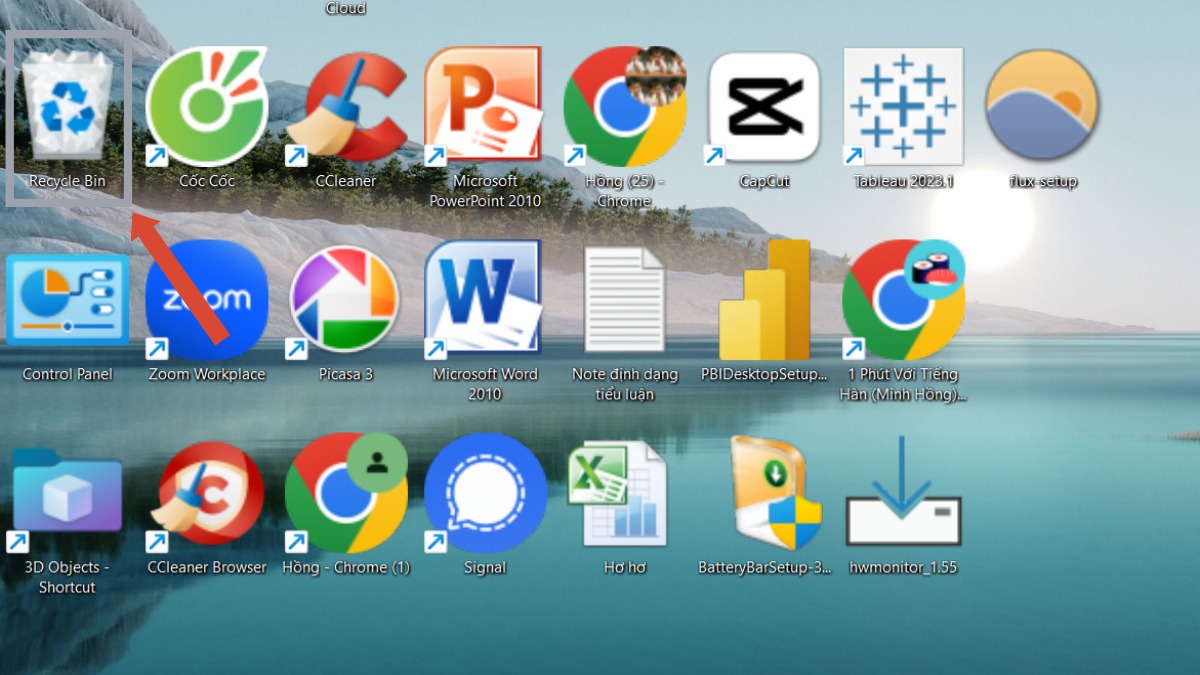Select the Chrome icon with sushi badge

pyautogui.click(x=903, y=299)
